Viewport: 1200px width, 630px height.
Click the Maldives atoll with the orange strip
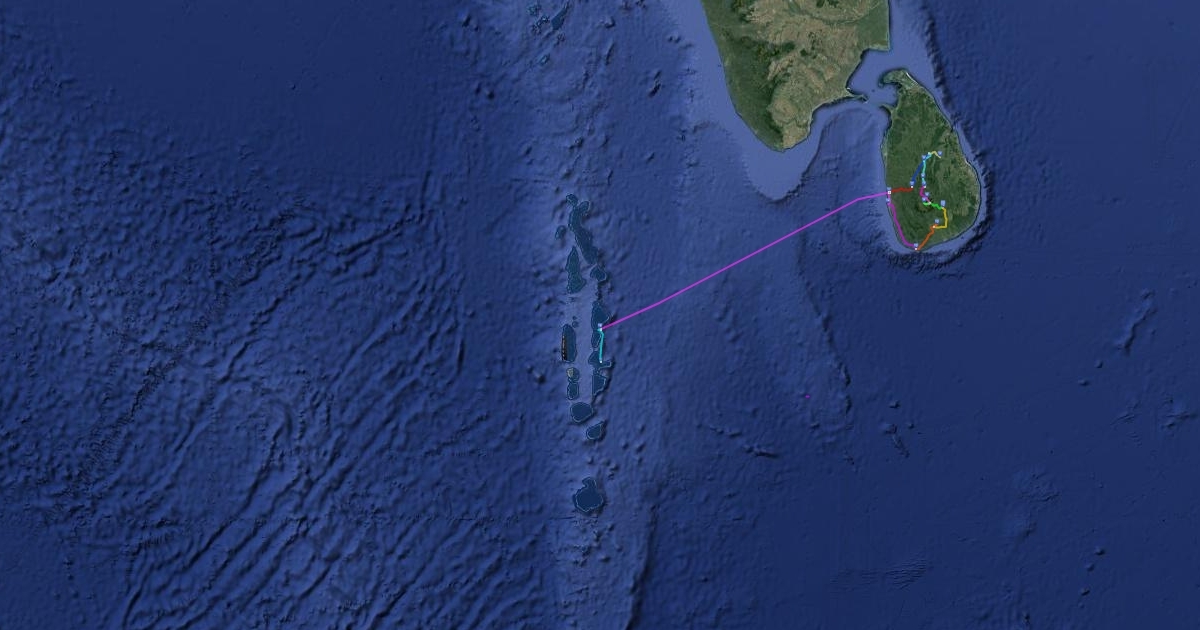566,343
